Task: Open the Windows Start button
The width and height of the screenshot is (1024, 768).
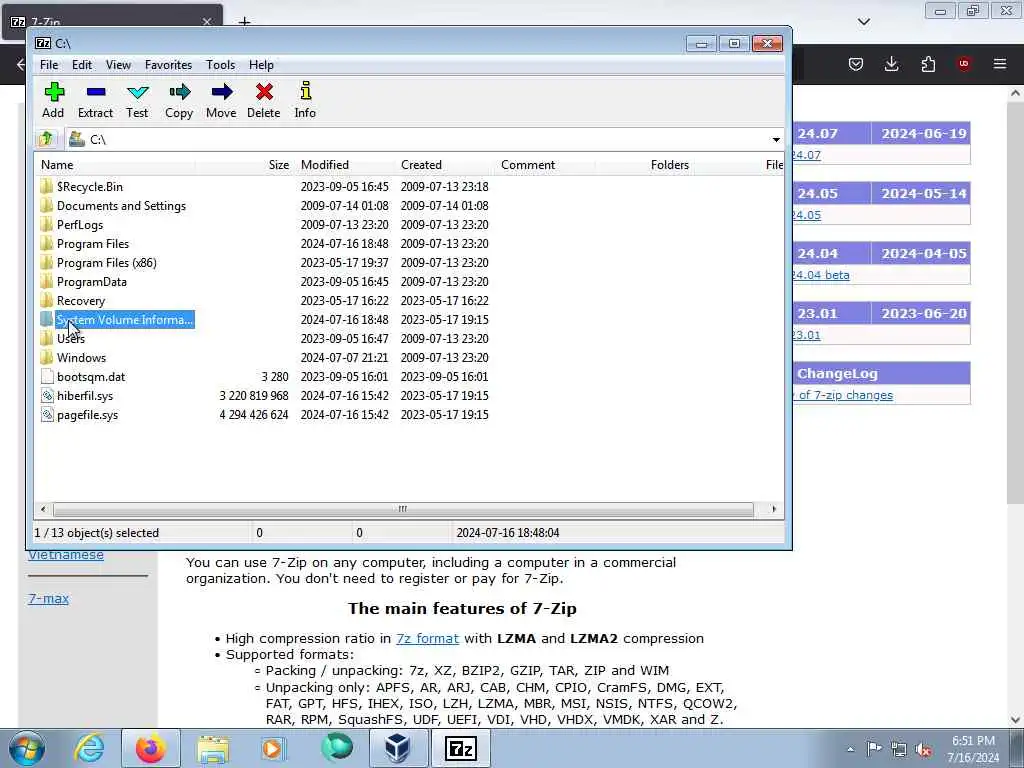Action: (x=27, y=748)
